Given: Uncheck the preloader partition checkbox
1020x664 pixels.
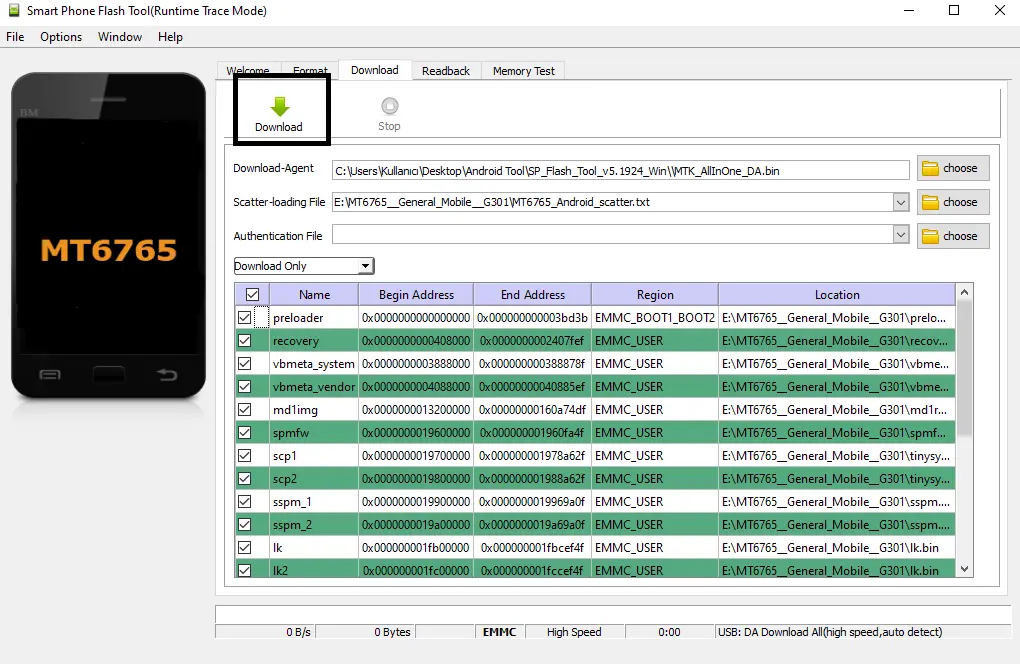Looking at the screenshot, I should point(245,317).
